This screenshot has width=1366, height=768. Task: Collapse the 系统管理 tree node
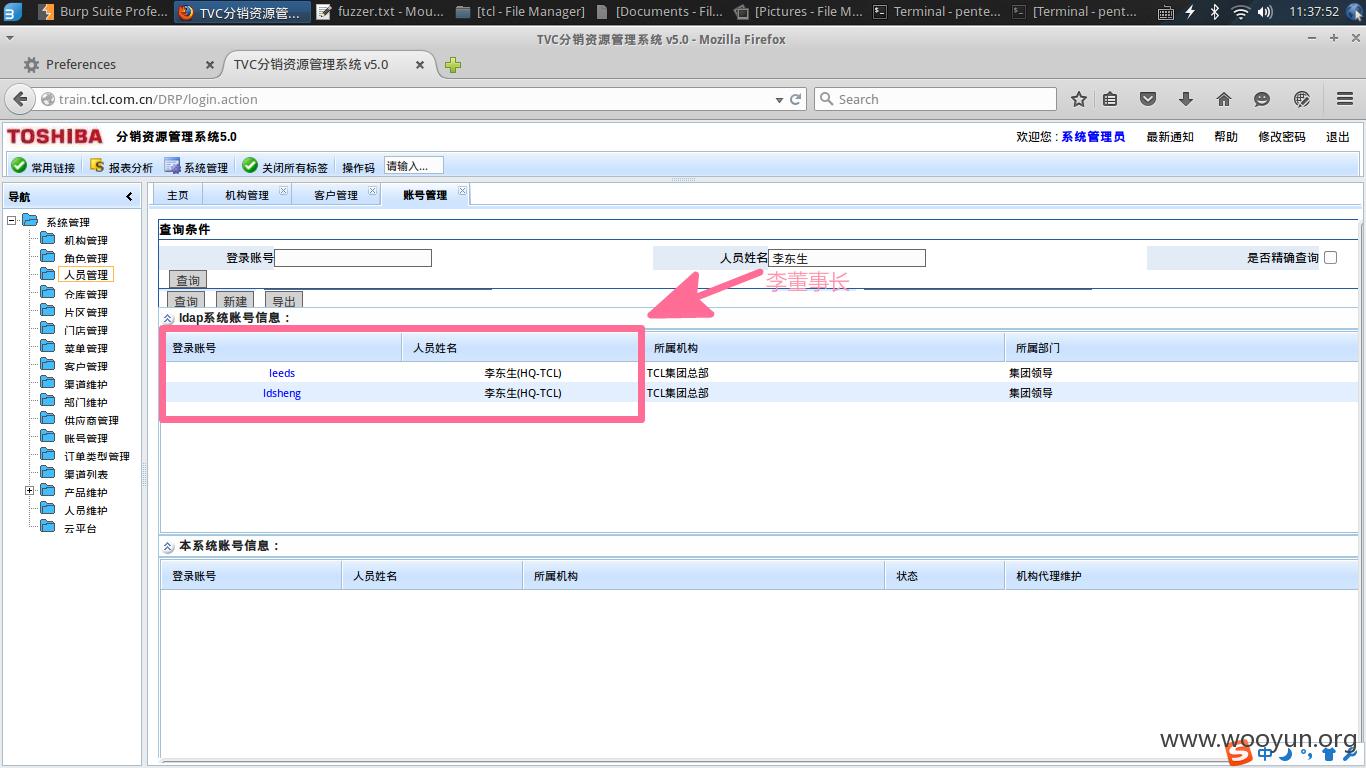[12, 221]
